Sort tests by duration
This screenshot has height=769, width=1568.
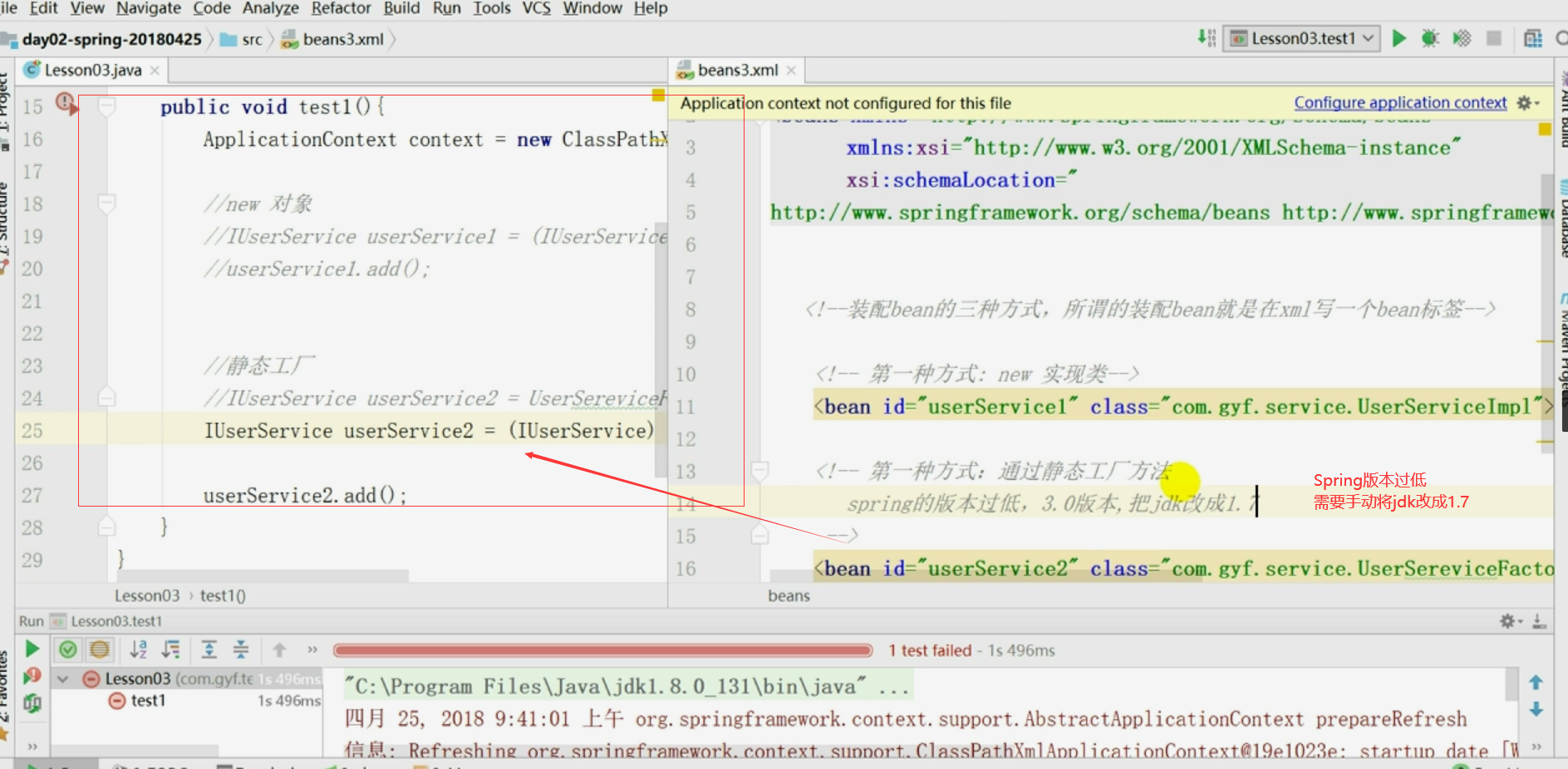point(170,649)
